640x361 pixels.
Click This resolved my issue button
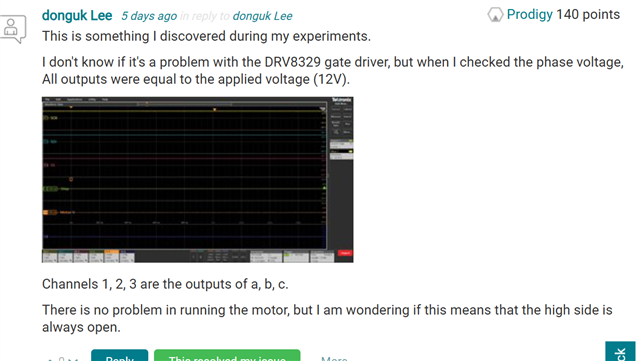tap(227, 355)
